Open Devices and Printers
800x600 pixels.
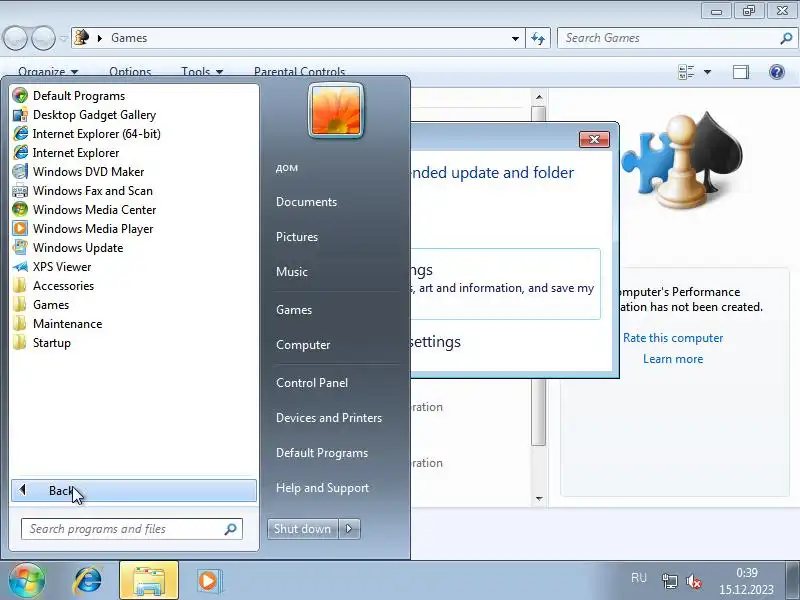point(329,418)
